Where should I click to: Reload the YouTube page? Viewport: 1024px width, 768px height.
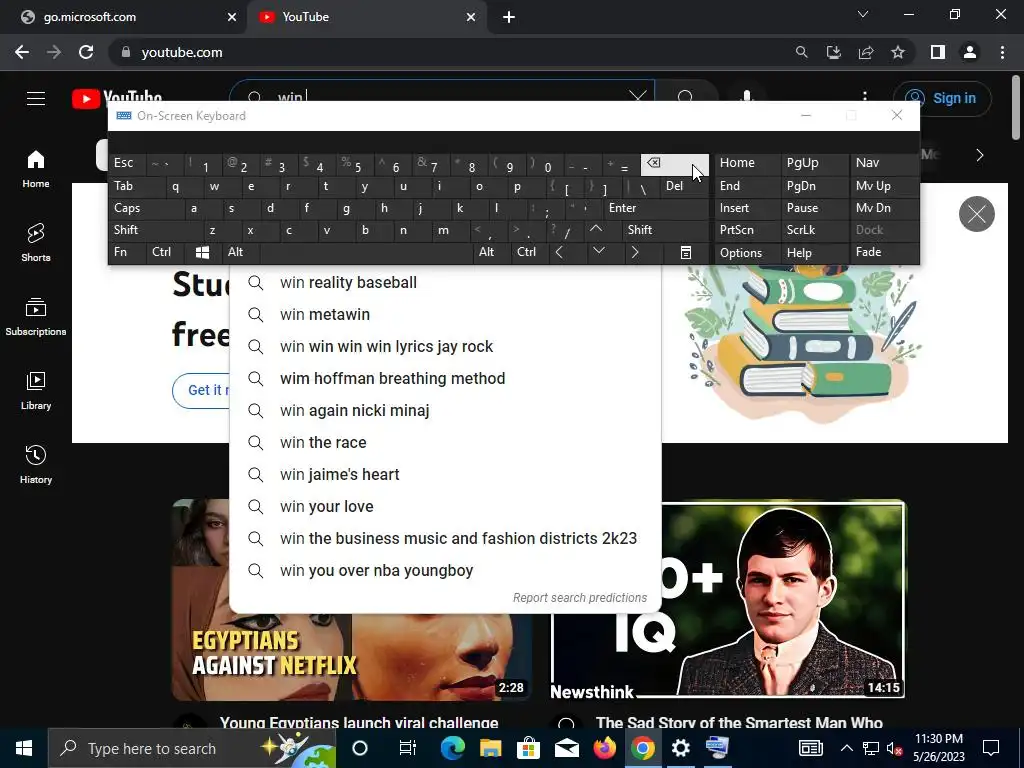tap(86, 52)
